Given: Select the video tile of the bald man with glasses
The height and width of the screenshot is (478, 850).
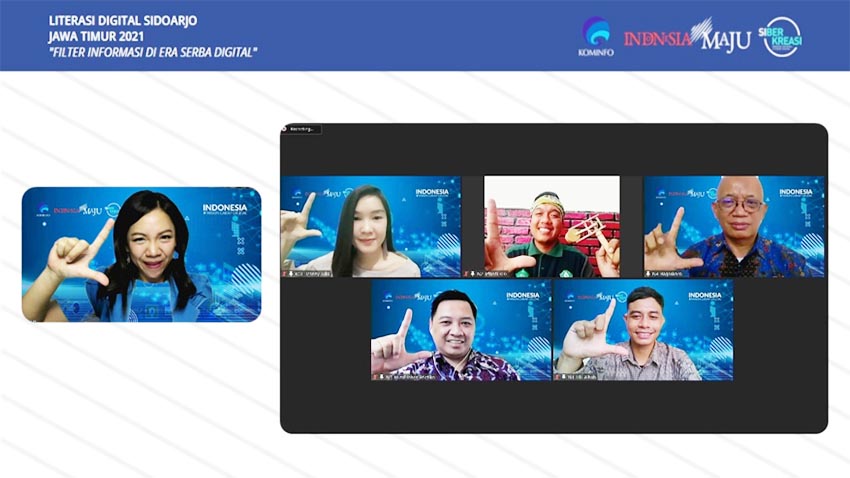Looking at the screenshot, I should click(x=734, y=227).
